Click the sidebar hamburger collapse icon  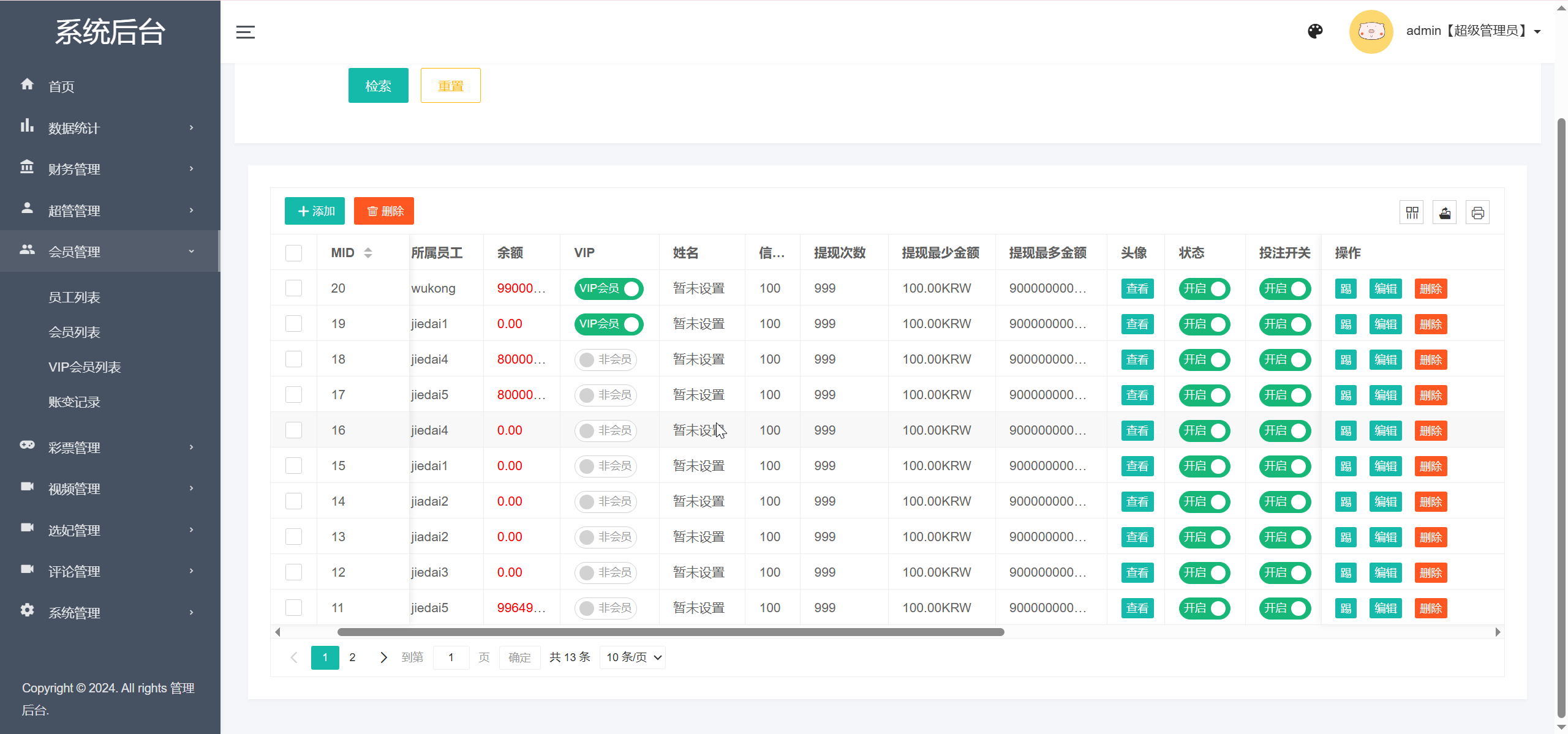coord(245,32)
